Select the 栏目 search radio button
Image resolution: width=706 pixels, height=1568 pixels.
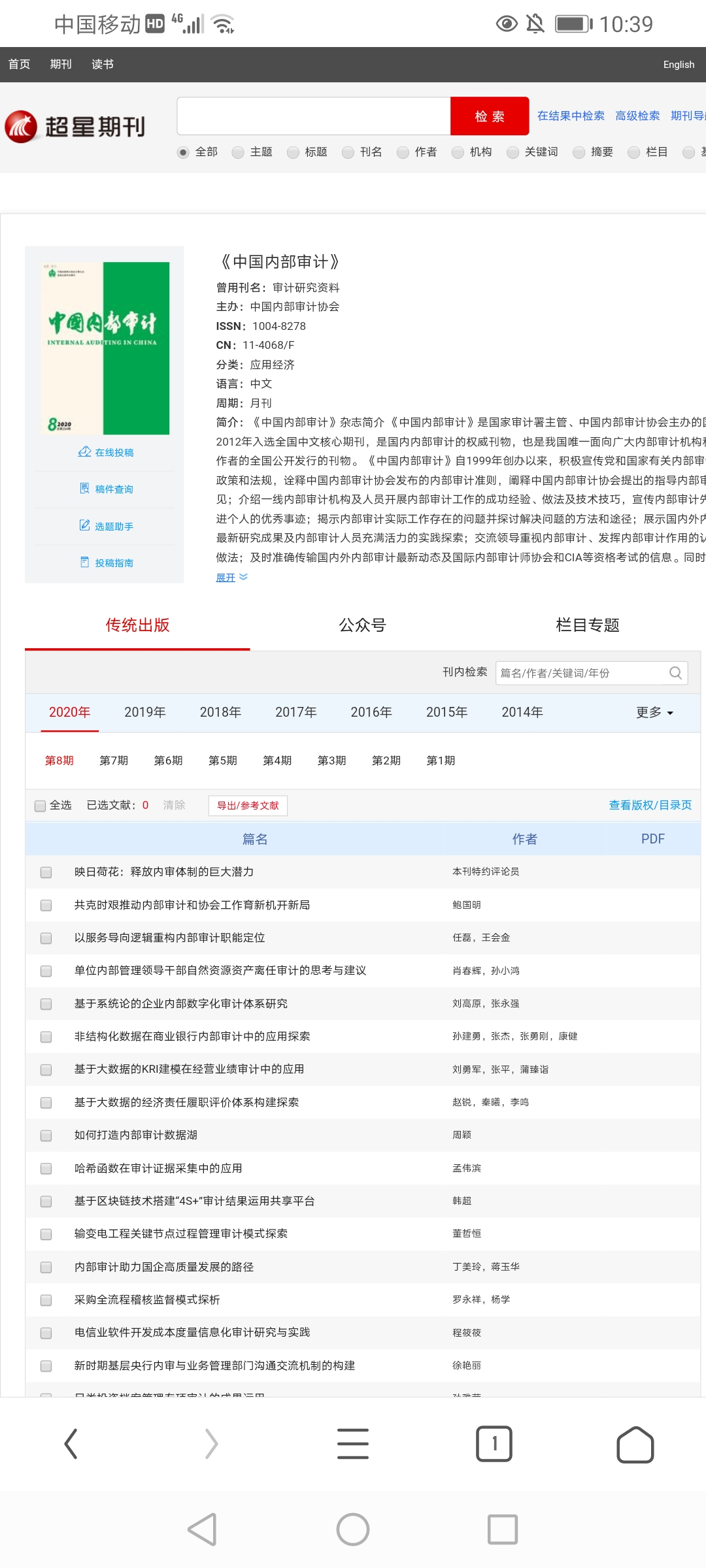633,152
